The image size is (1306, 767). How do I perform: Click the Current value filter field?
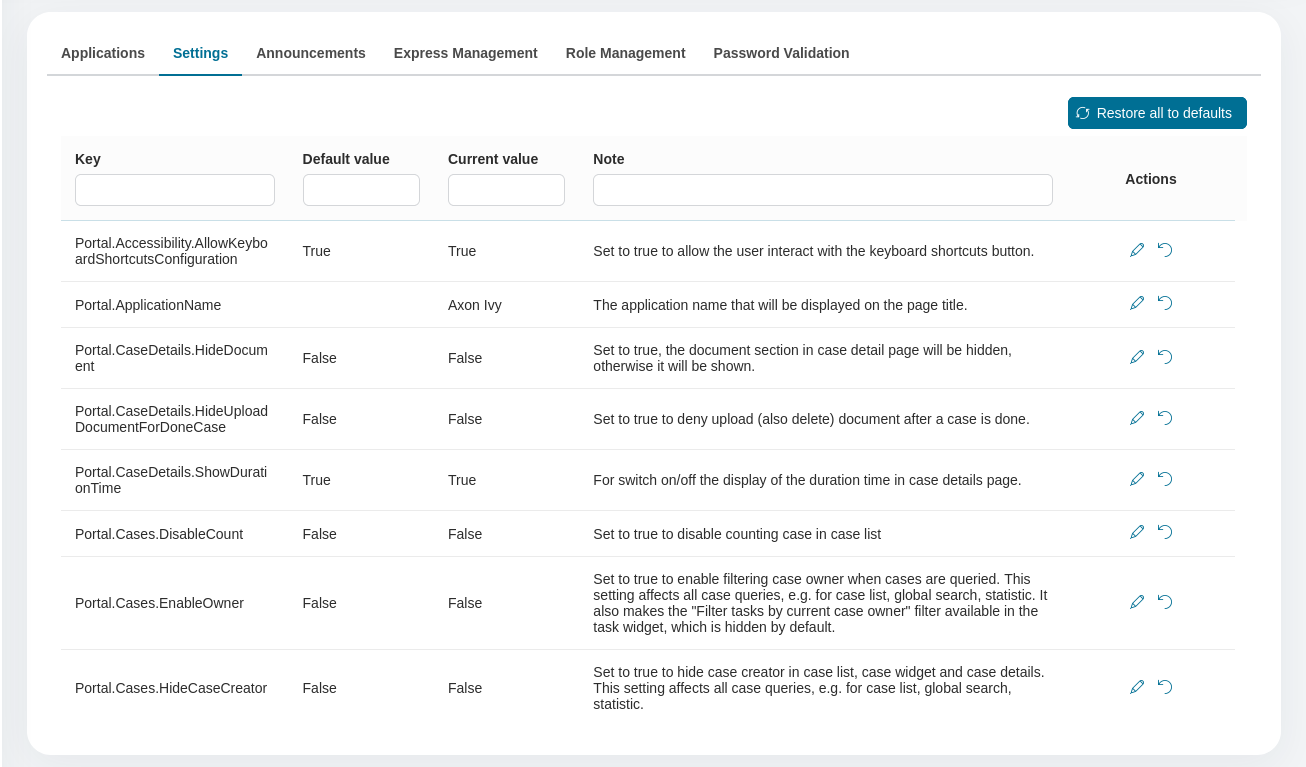coord(506,190)
